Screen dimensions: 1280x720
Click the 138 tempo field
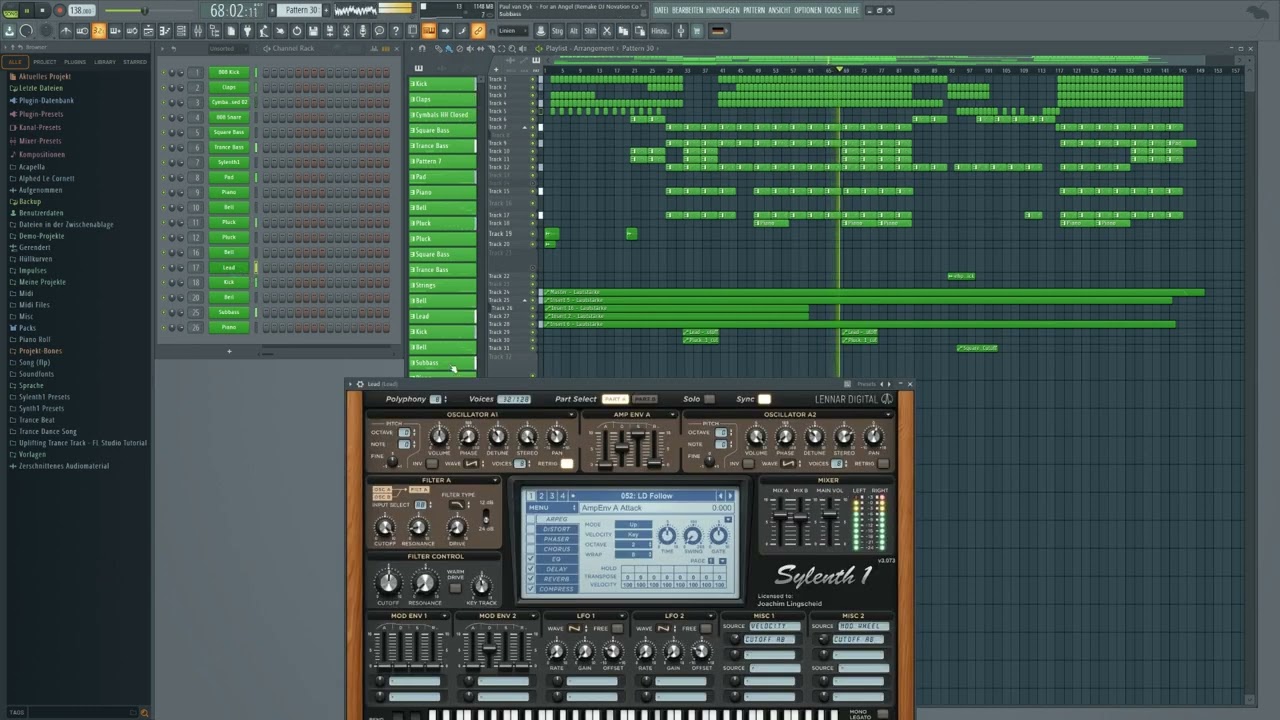pyautogui.click(x=82, y=10)
